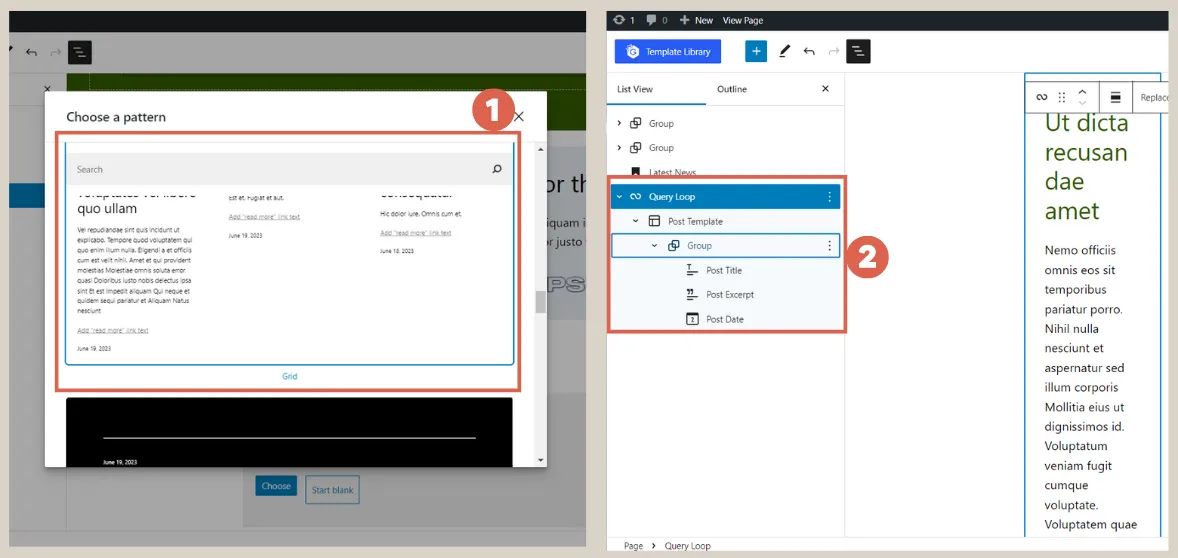Select the Query Loop block row
The width and height of the screenshot is (1178, 558).
pos(726,197)
